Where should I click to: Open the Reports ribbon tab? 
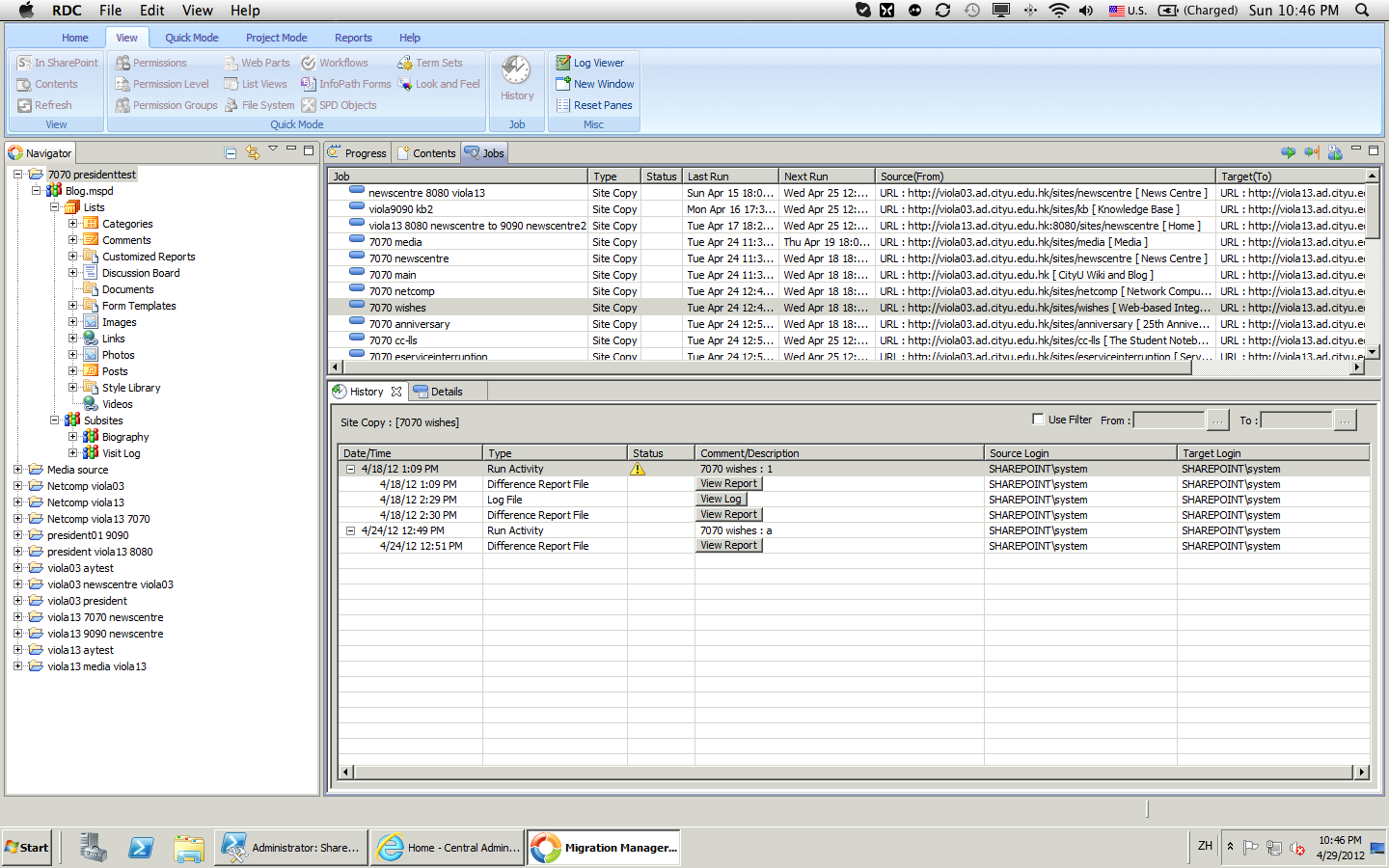pos(353,38)
